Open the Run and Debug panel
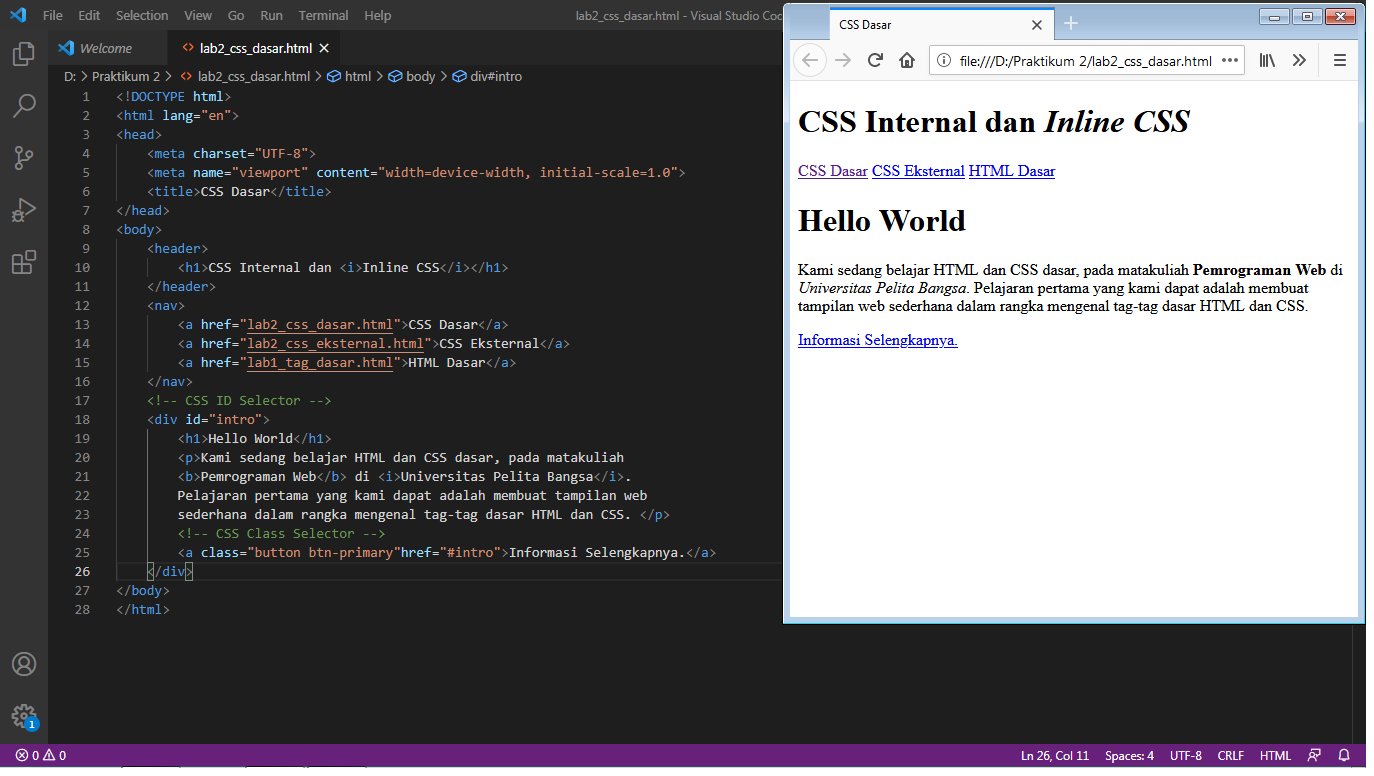 [x=23, y=210]
